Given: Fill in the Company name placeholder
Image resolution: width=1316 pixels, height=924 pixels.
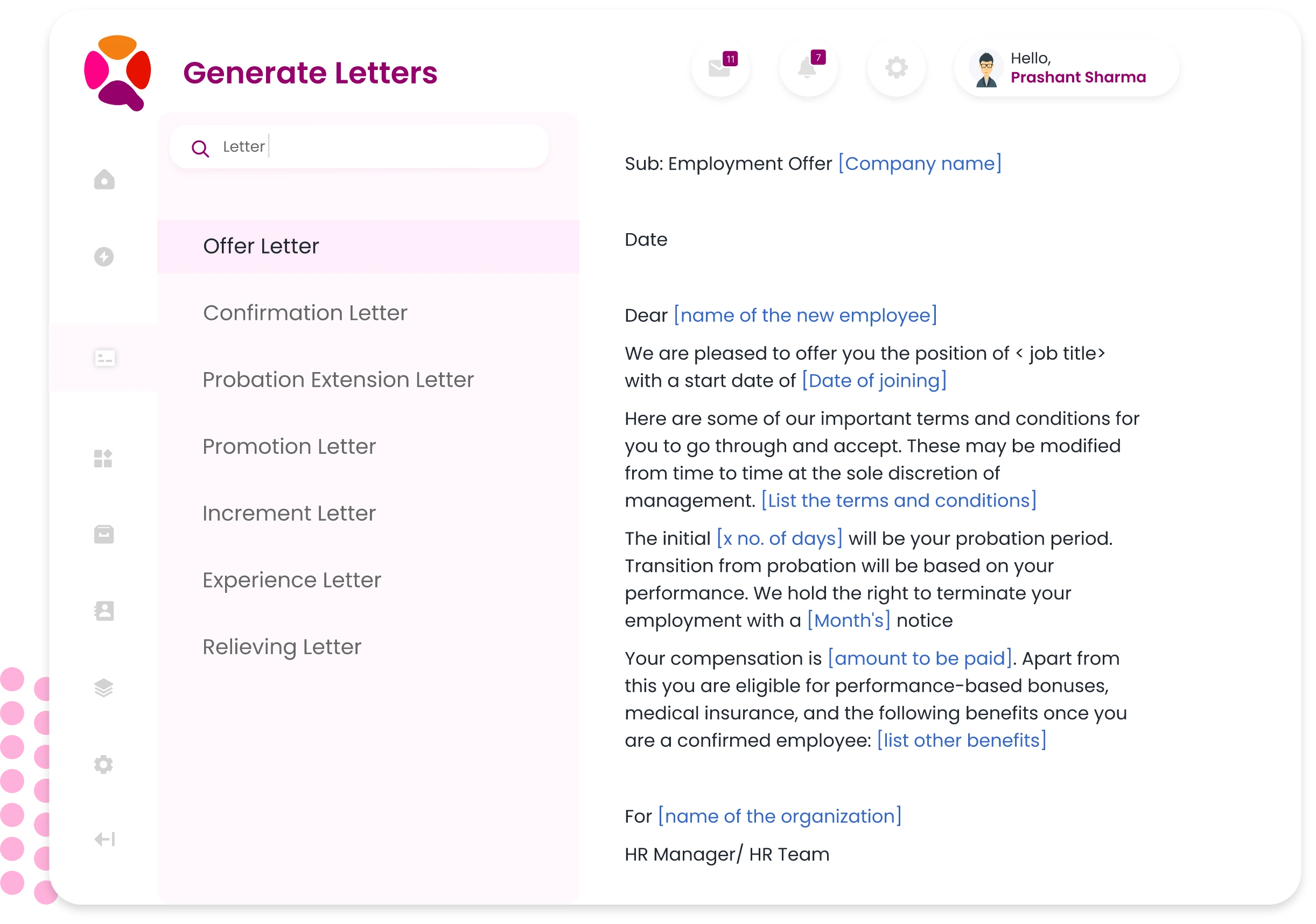Looking at the screenshot, I should [x=919, y=164].
